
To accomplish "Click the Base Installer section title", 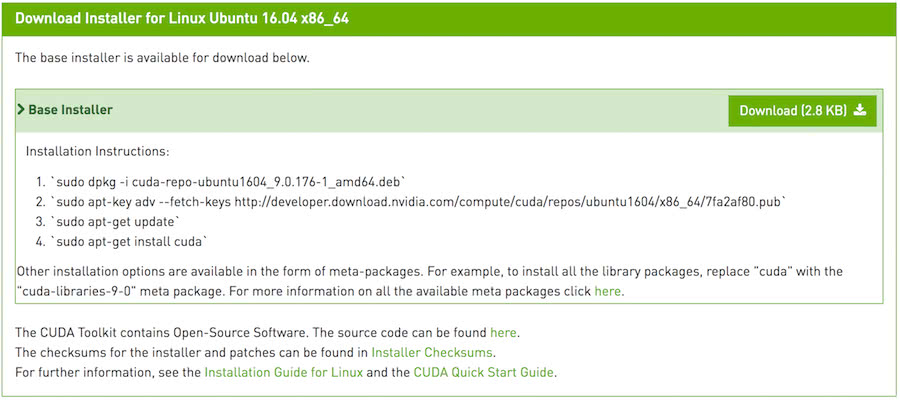I will coord(70,110).
